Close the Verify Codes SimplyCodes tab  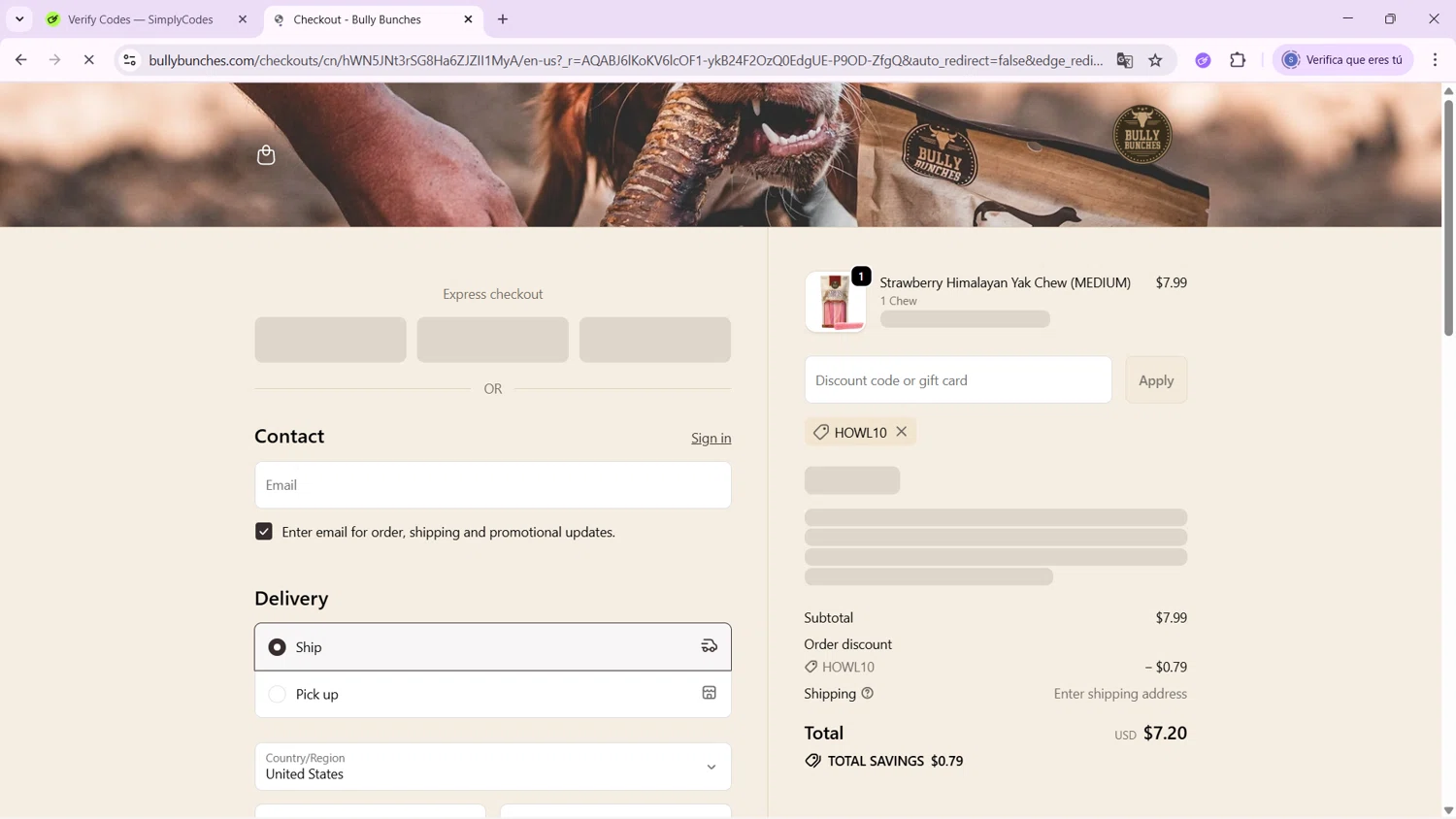243,19
